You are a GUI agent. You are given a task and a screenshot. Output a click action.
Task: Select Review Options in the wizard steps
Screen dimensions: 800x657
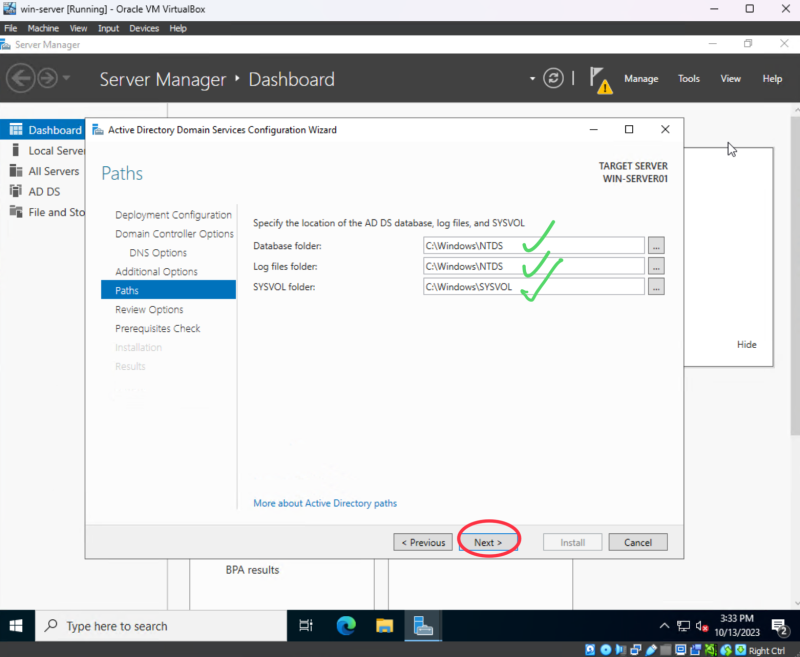pyautogui.click(x=149, y=310)
